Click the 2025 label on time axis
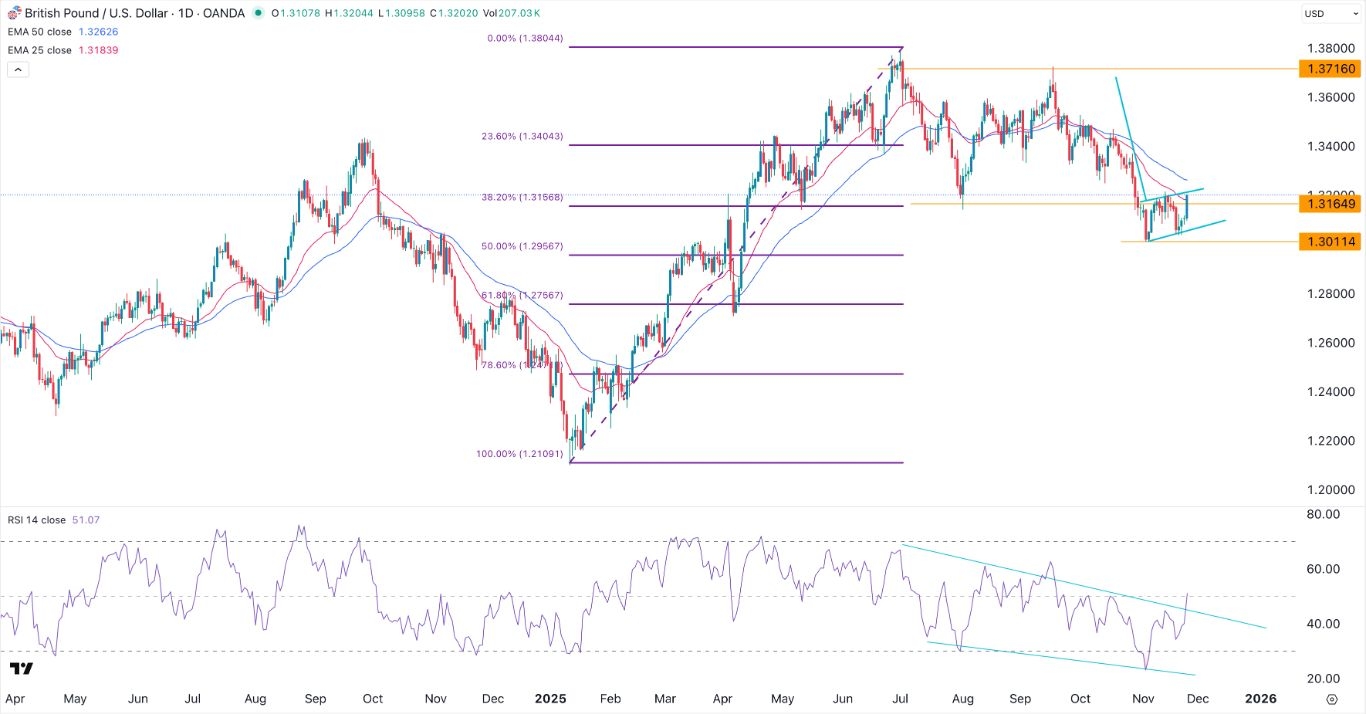 click(x=551, y=699)
